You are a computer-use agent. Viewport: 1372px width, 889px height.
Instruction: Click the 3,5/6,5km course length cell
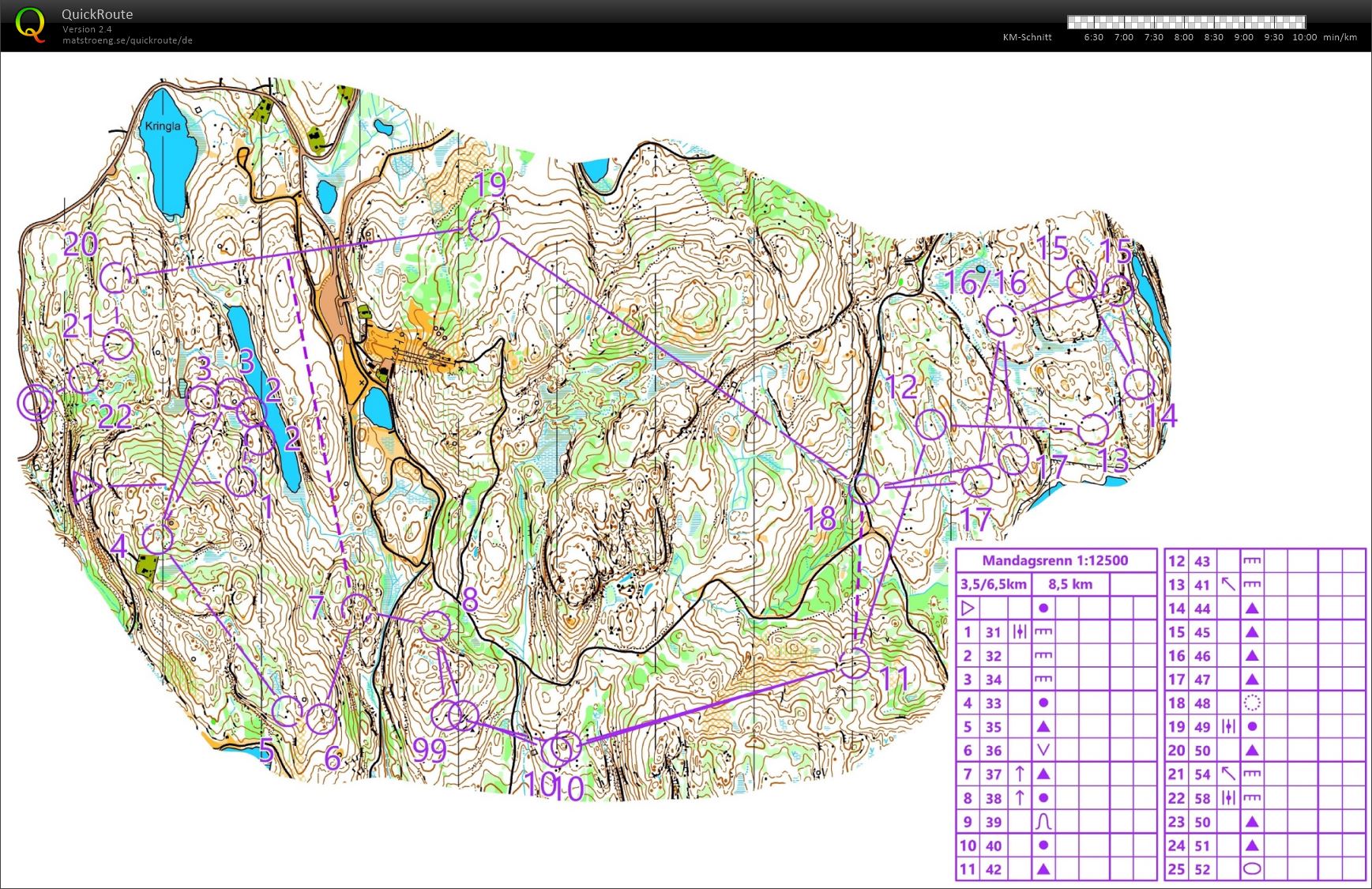994,584
